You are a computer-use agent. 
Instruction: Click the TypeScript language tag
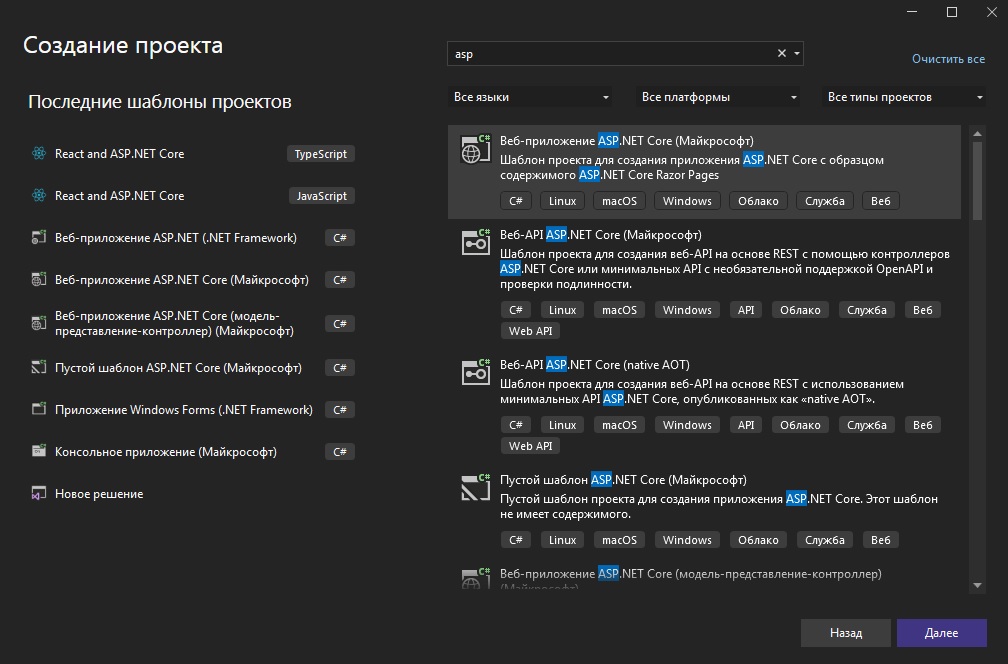320,154
